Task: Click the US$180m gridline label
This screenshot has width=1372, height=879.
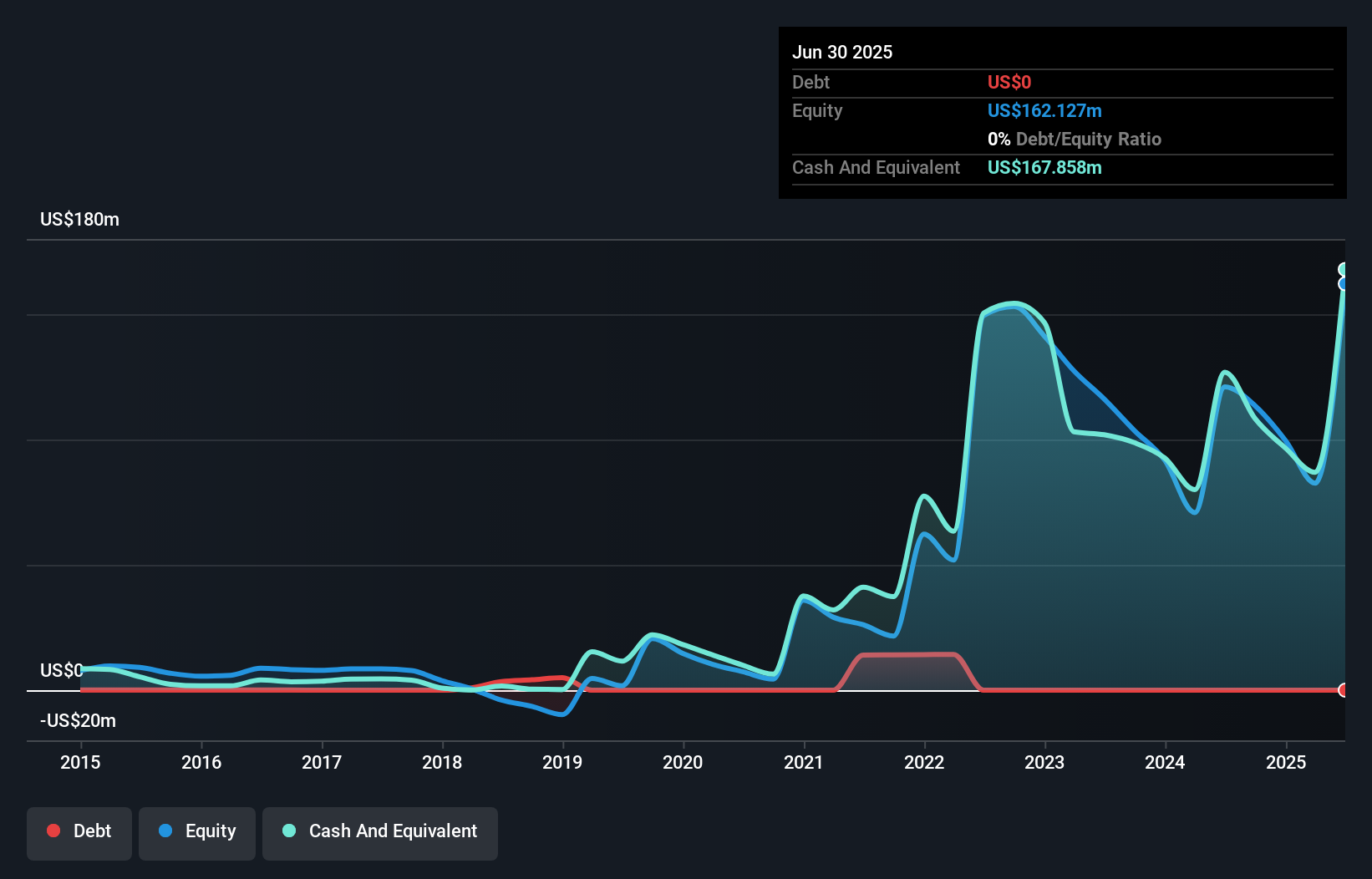Action: tap(79, 219)
